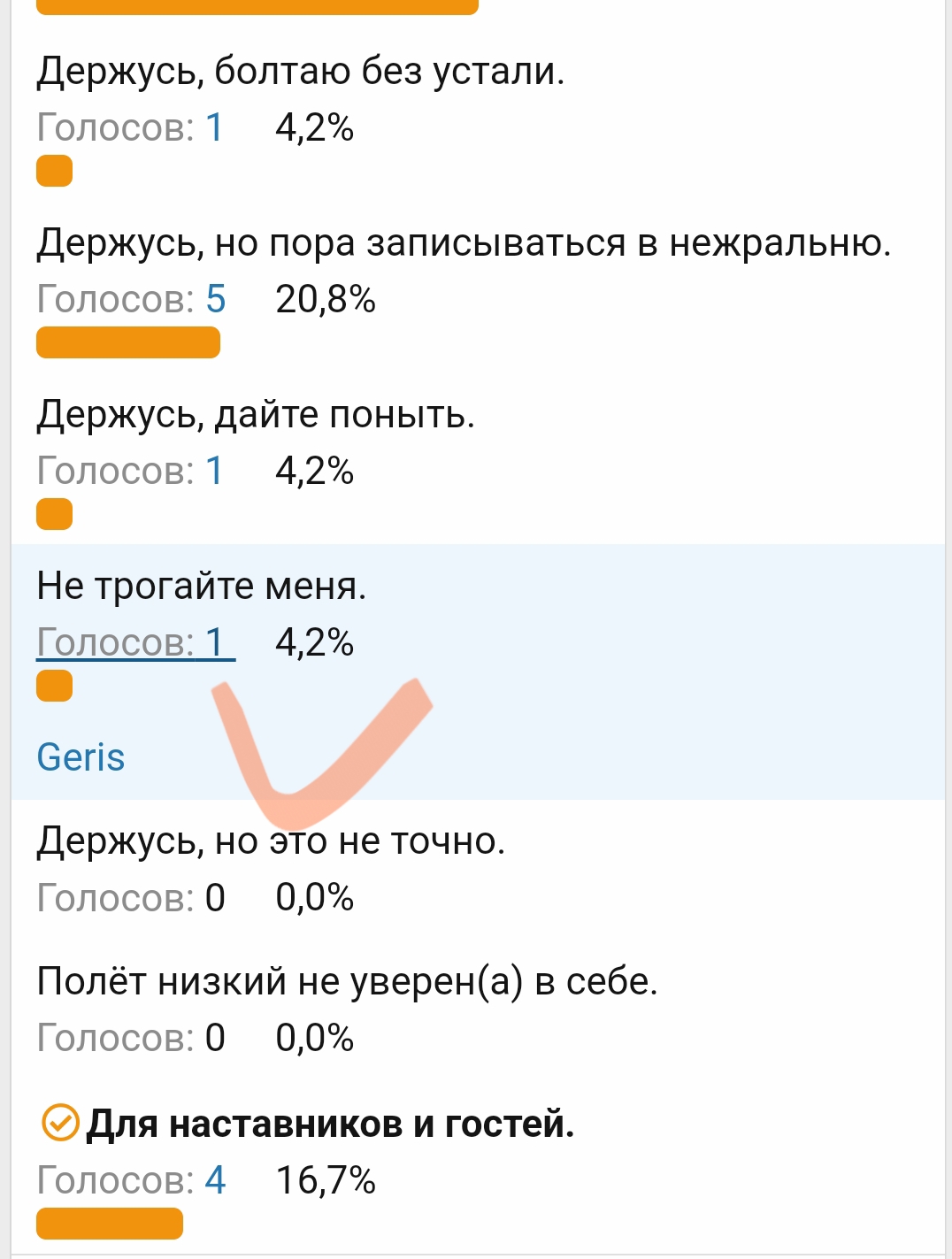Click the 4,2% percentage next to Голосов: 1
Image resolution: width=952 pixels, height=1259 pixels.
tap(315, 129)
